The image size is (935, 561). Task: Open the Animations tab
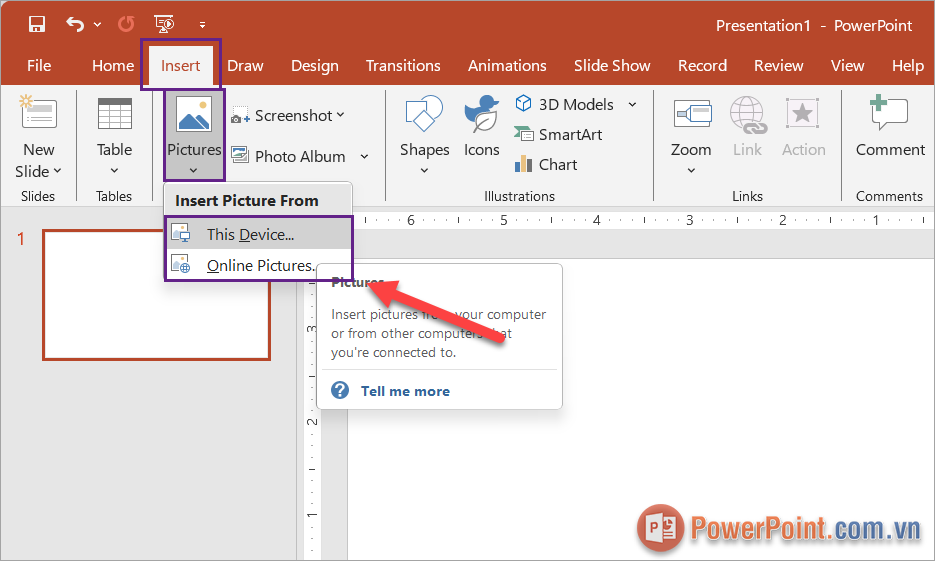[507, 66]
